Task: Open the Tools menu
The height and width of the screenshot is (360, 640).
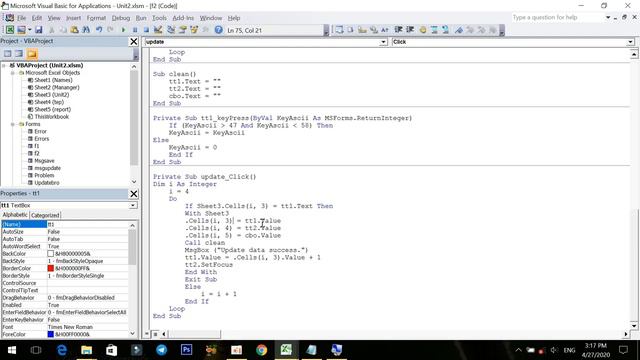Action: point(159,18)
